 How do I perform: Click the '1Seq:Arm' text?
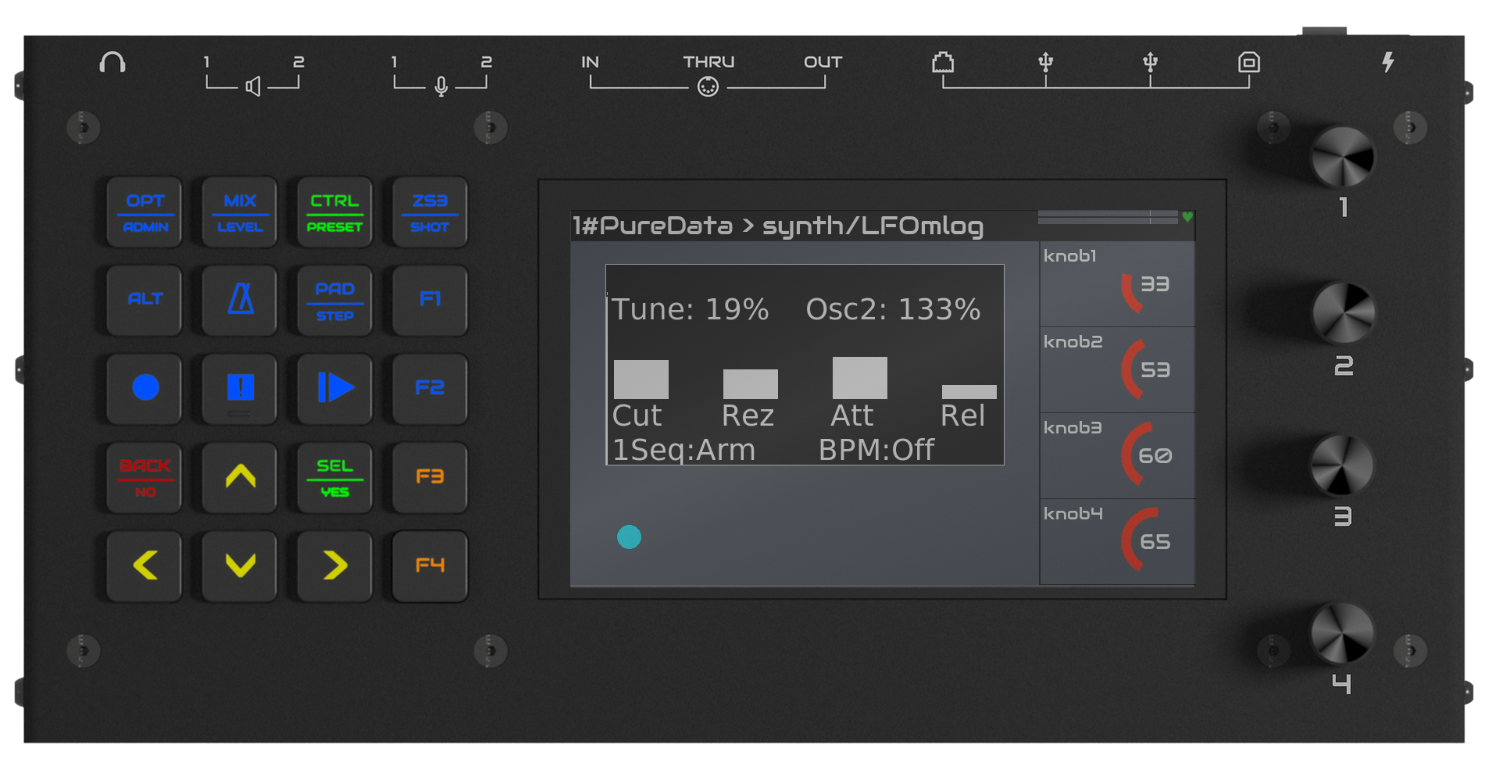tap(684, 450)
